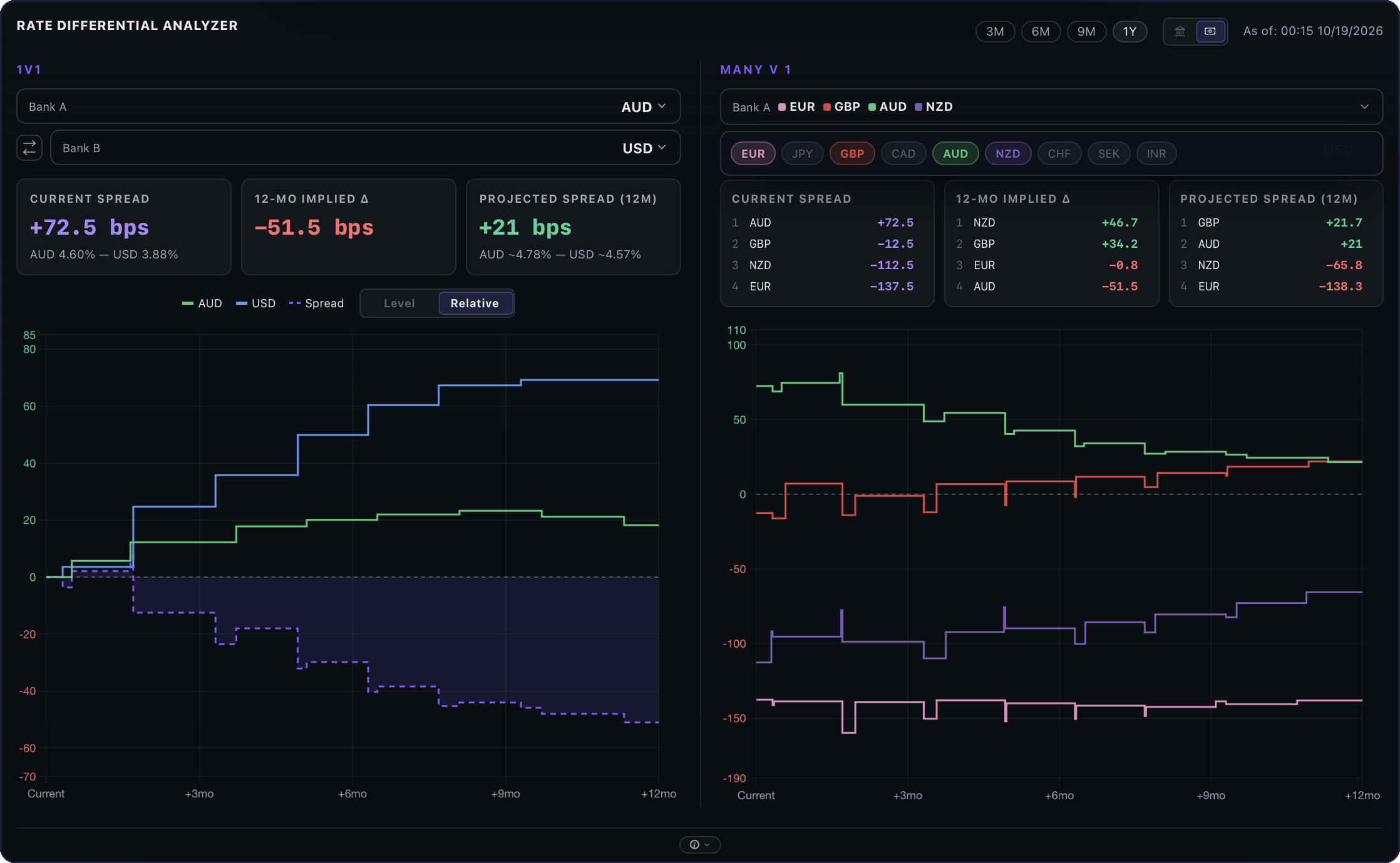Click the As of timestamp text

point(1313,31)
